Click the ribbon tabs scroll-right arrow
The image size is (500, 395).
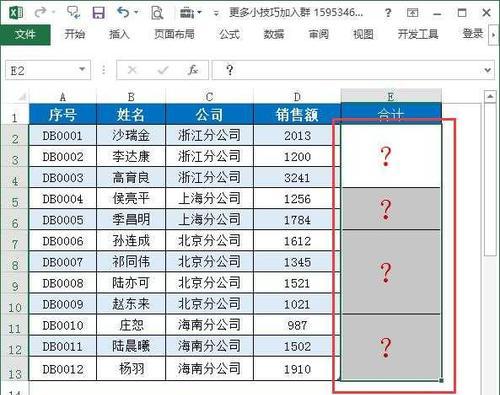click(494, 34)
